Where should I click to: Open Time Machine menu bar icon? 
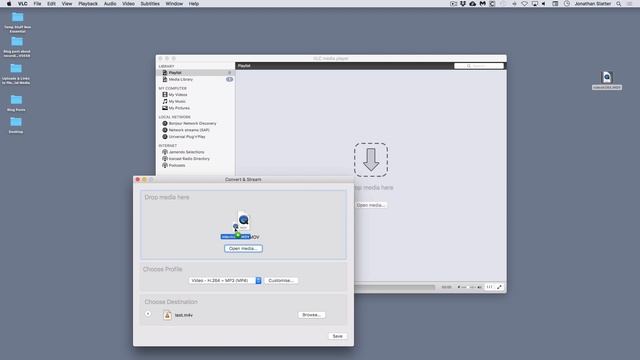[x=567, y=4]
